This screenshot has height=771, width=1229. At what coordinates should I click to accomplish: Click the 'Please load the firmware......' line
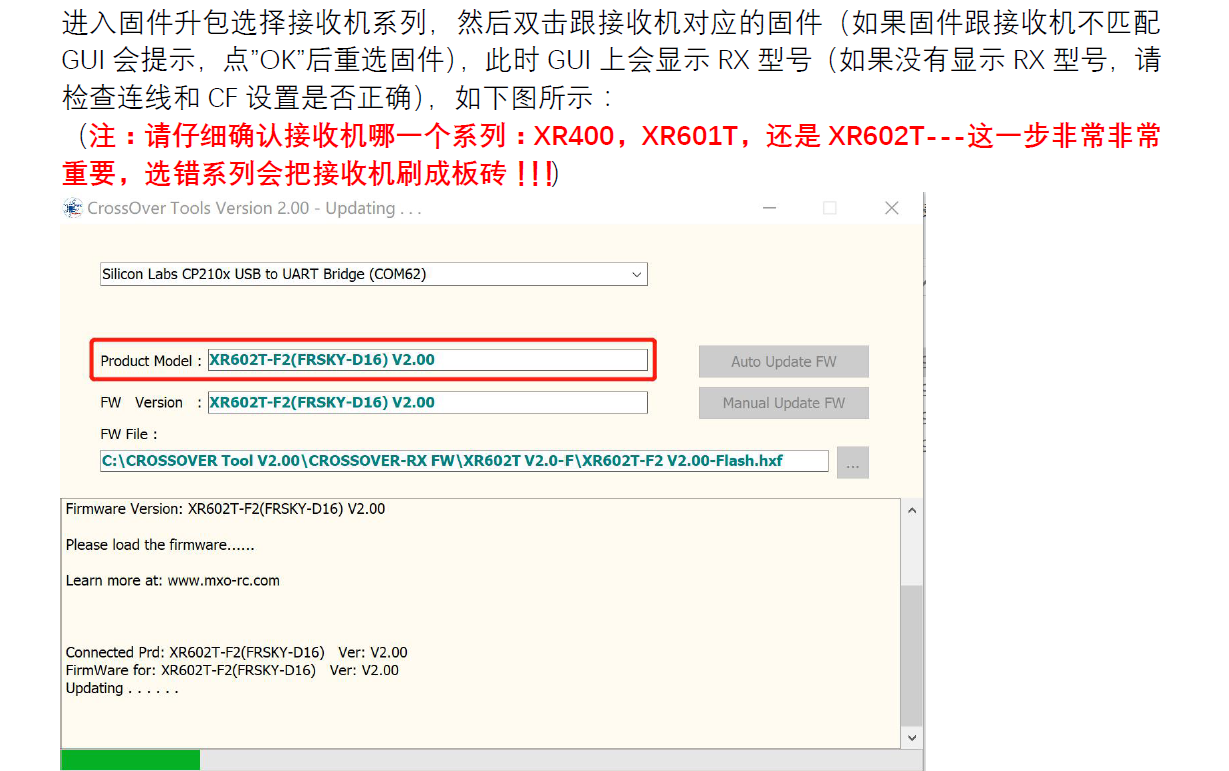[x=160, y=545]
